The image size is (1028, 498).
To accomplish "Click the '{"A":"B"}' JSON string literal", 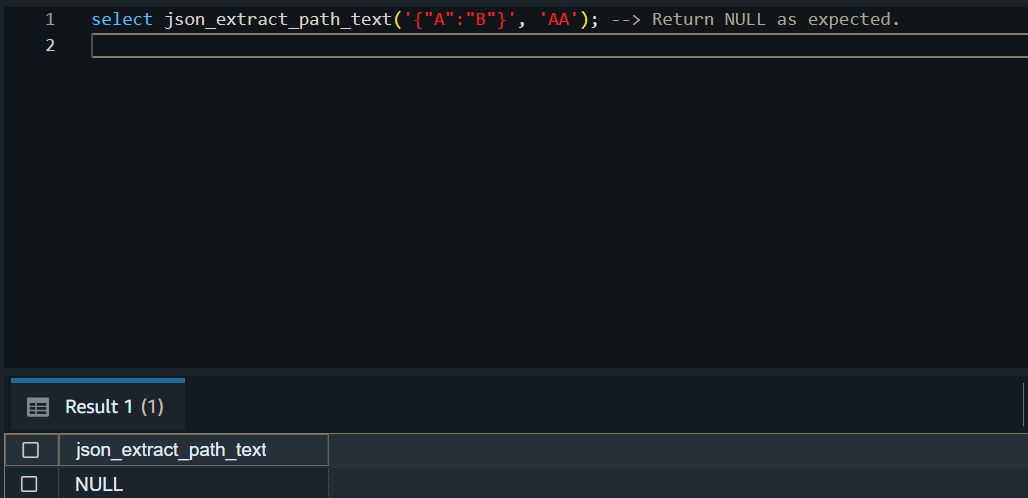I will pos(460,20).
